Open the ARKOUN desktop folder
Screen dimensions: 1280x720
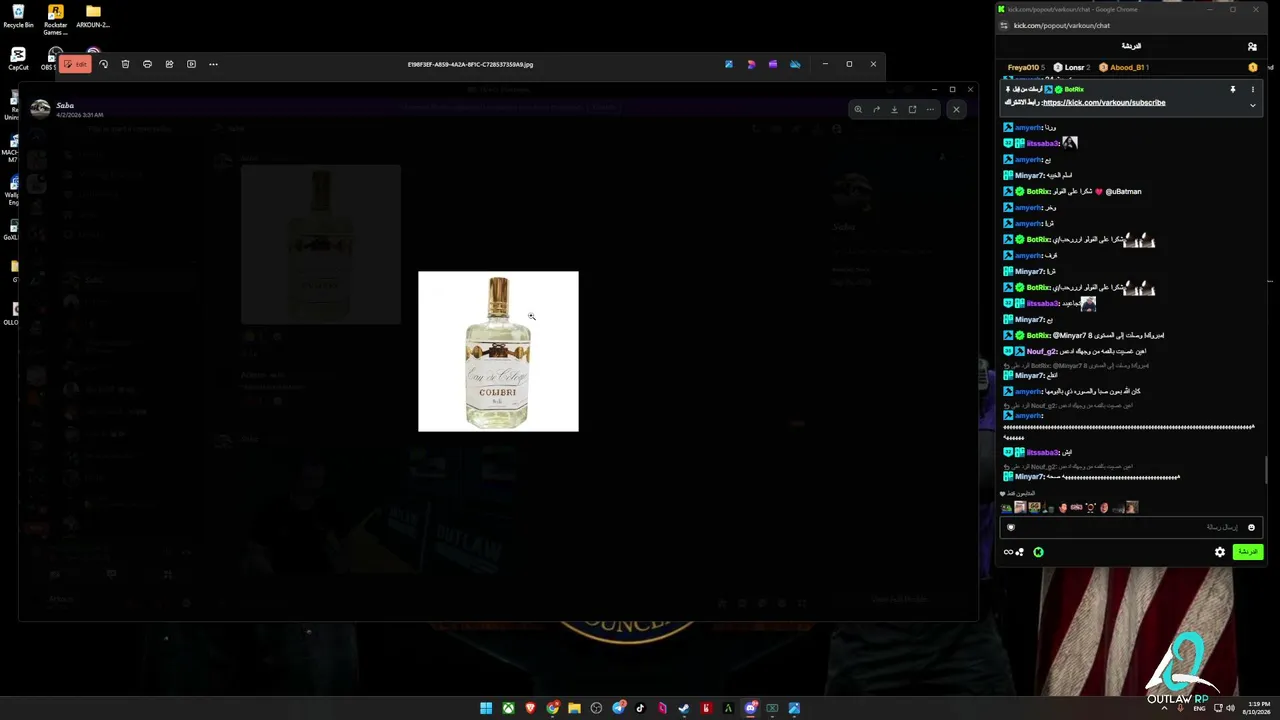pos(93,16)
